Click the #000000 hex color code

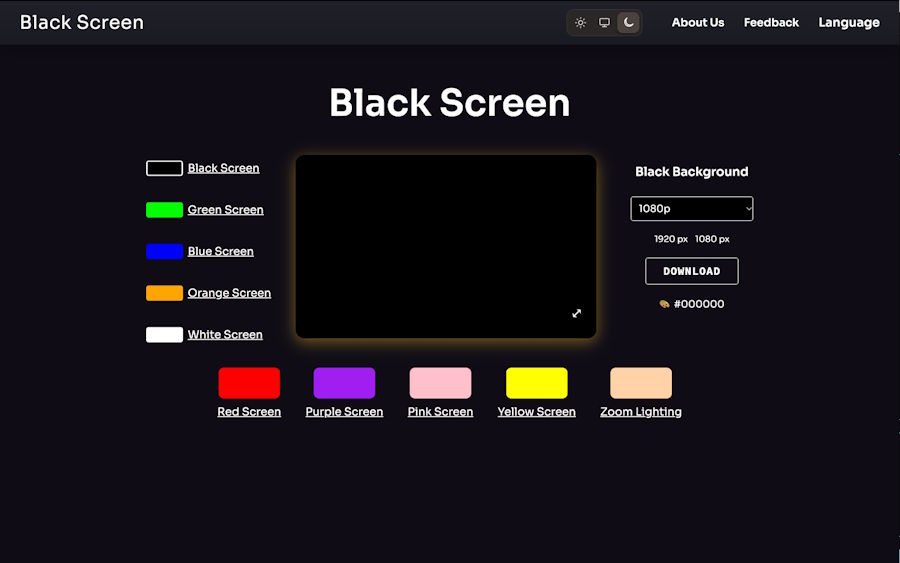(x=699, y=304)
